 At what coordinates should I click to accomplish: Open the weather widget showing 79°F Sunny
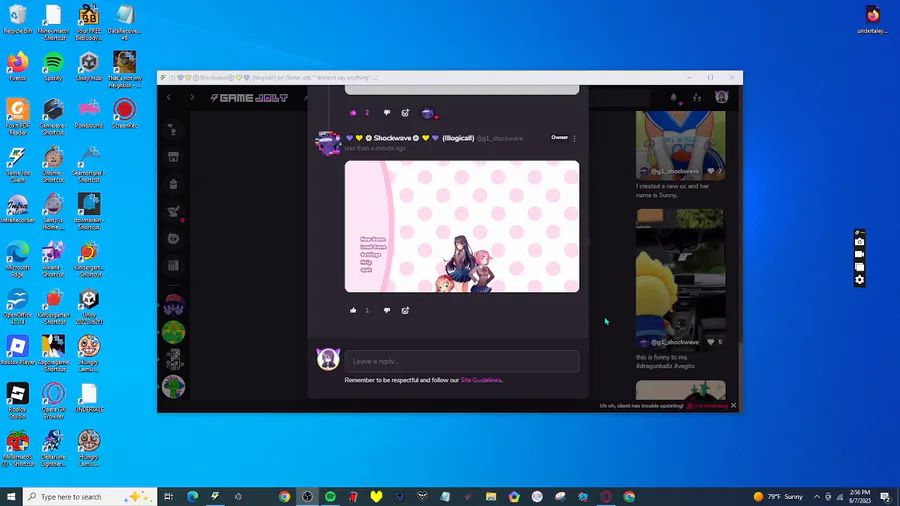[778, 497]
